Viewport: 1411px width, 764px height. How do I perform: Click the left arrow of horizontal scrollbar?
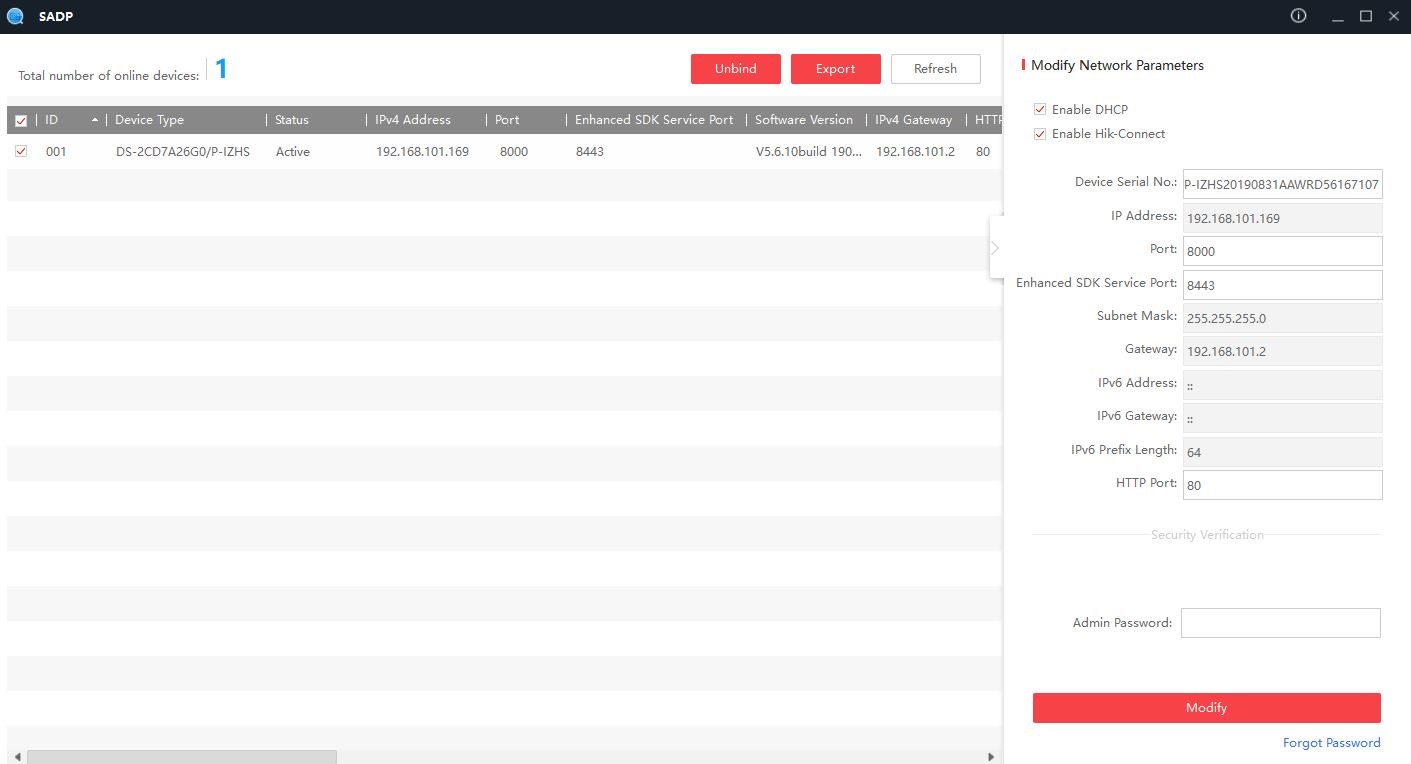pyautogui.click(x=17, y=757)
